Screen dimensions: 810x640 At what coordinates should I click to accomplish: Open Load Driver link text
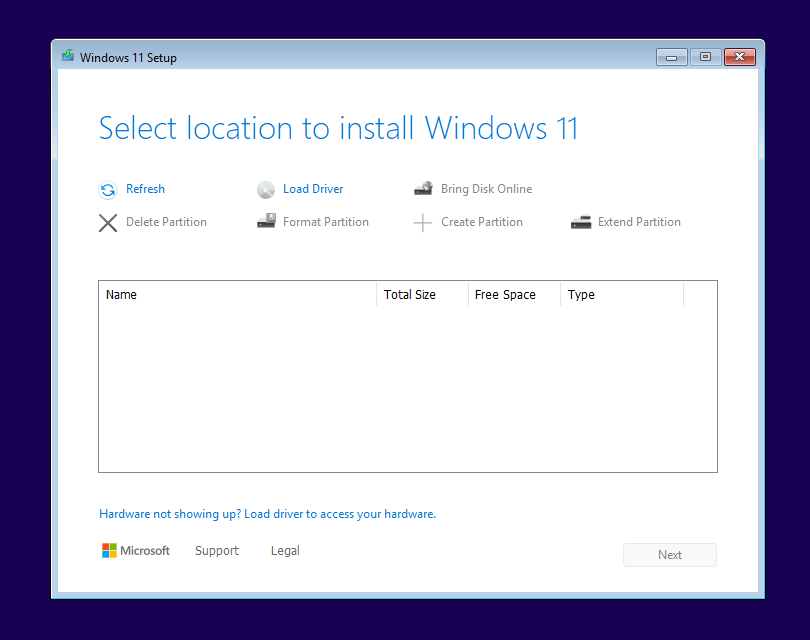point(313,189)
